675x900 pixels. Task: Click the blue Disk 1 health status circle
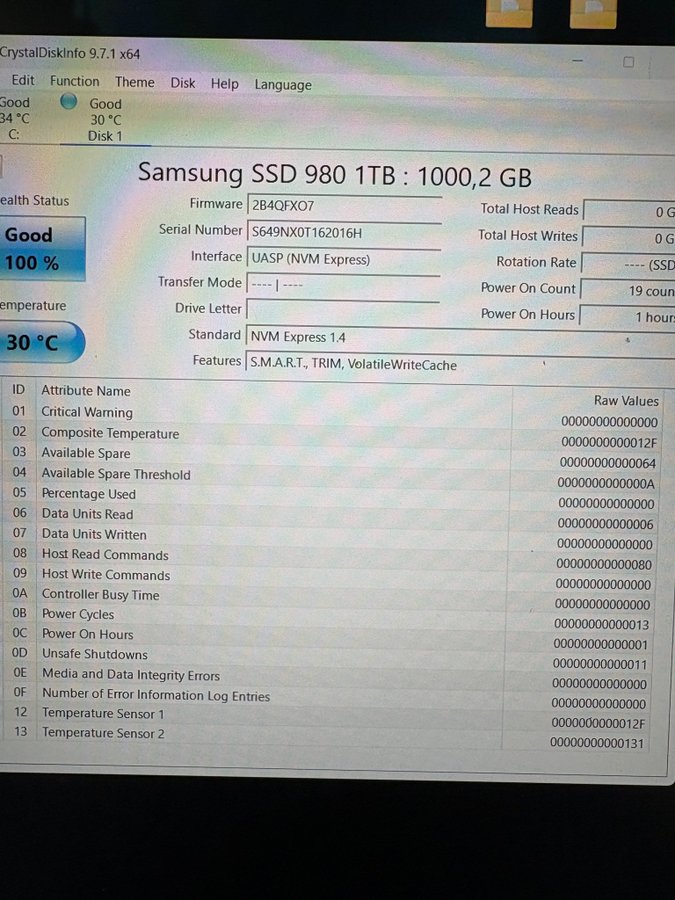pyautogui.click(x=68, y=102)
